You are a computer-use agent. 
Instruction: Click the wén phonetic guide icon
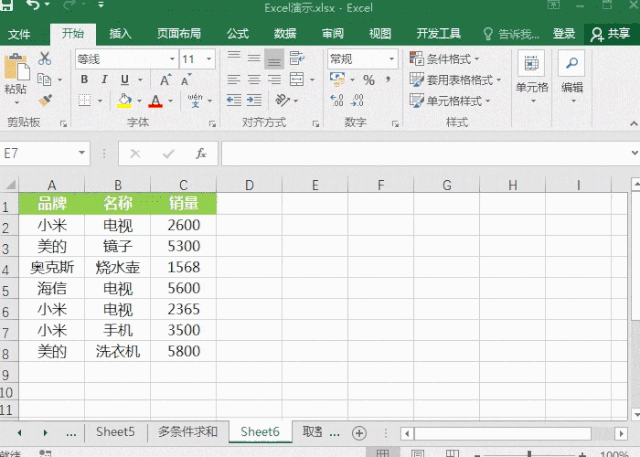pyautogui.click(x=195, y=100)
